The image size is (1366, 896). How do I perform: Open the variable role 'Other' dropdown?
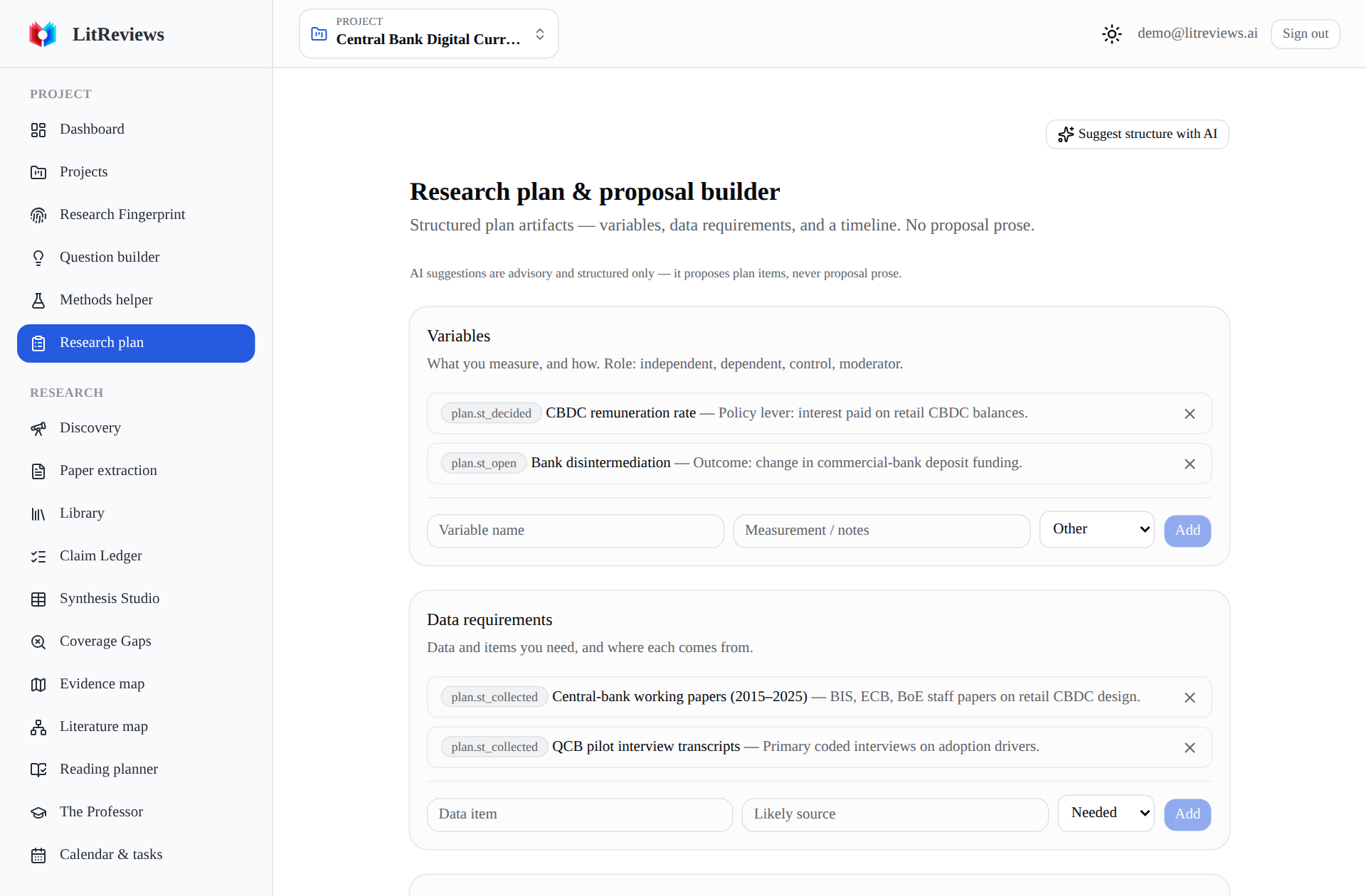[x=1096, y=530]
